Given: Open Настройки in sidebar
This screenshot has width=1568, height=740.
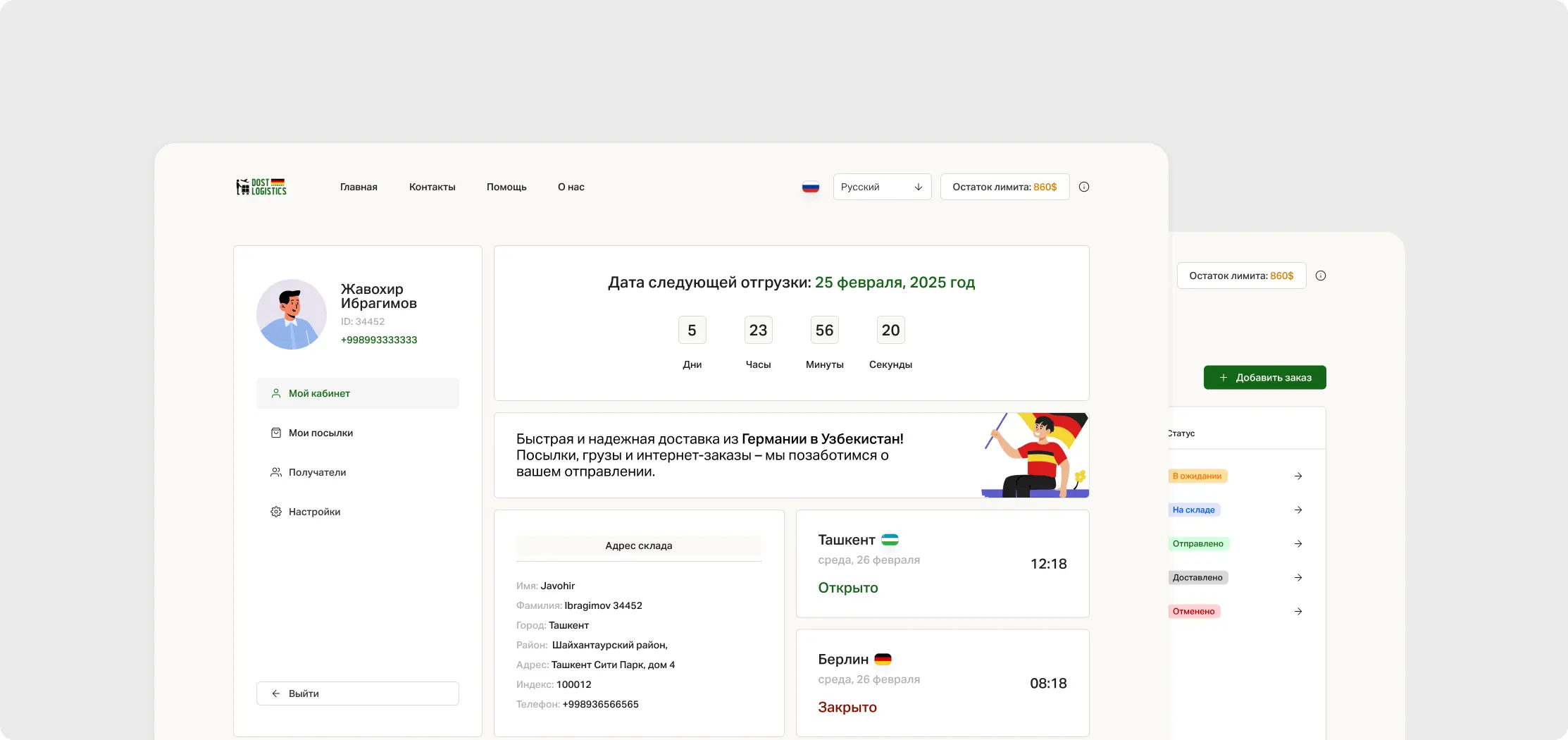Looking at the screenshot, I should tap(358, 512).
